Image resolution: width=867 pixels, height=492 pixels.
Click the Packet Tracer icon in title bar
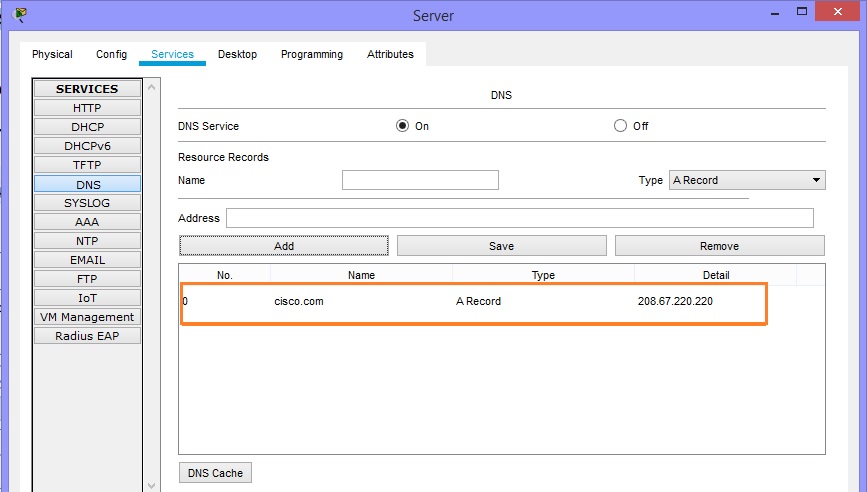(21, 14)
